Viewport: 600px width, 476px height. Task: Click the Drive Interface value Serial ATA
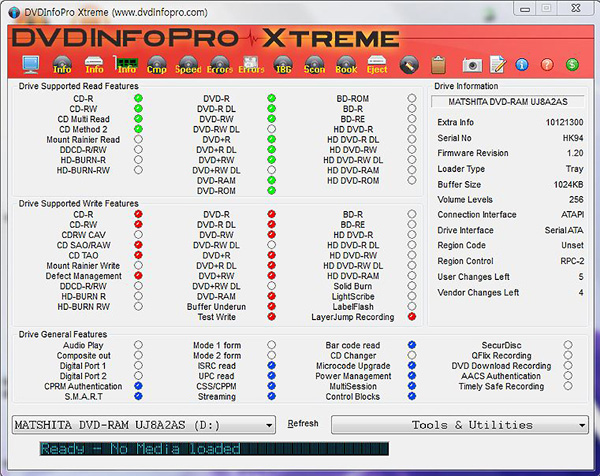(x=564, y=230)
